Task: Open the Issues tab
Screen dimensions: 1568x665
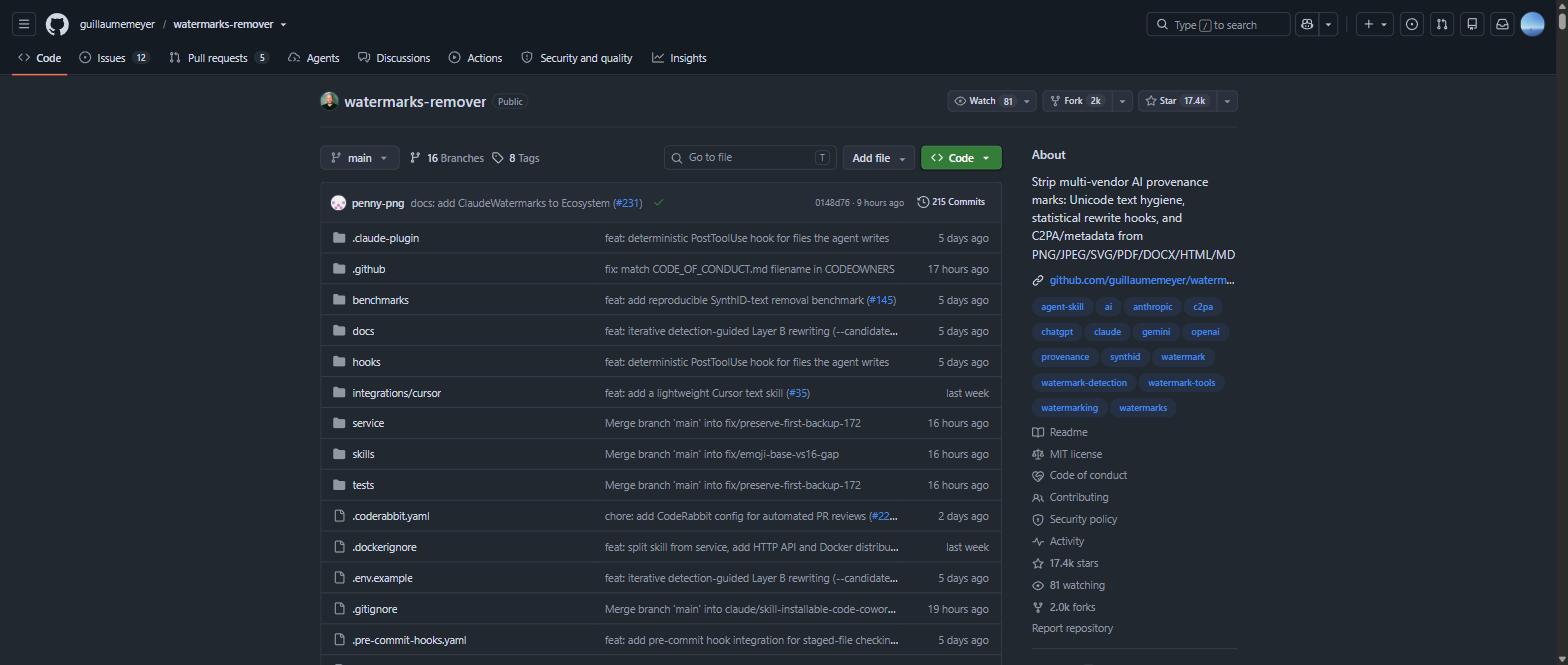Action: tap(114, 58)
